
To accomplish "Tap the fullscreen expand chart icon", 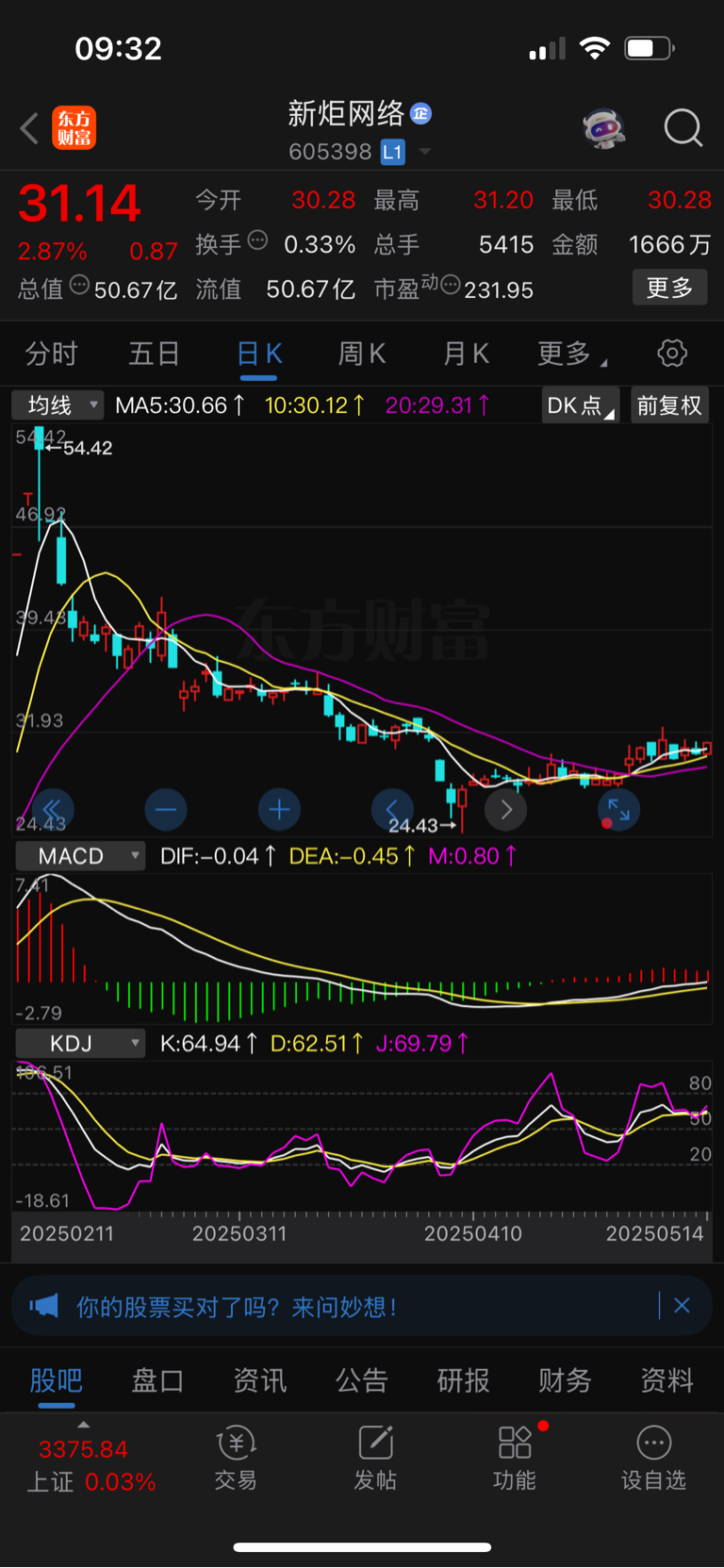I will 619,809.
